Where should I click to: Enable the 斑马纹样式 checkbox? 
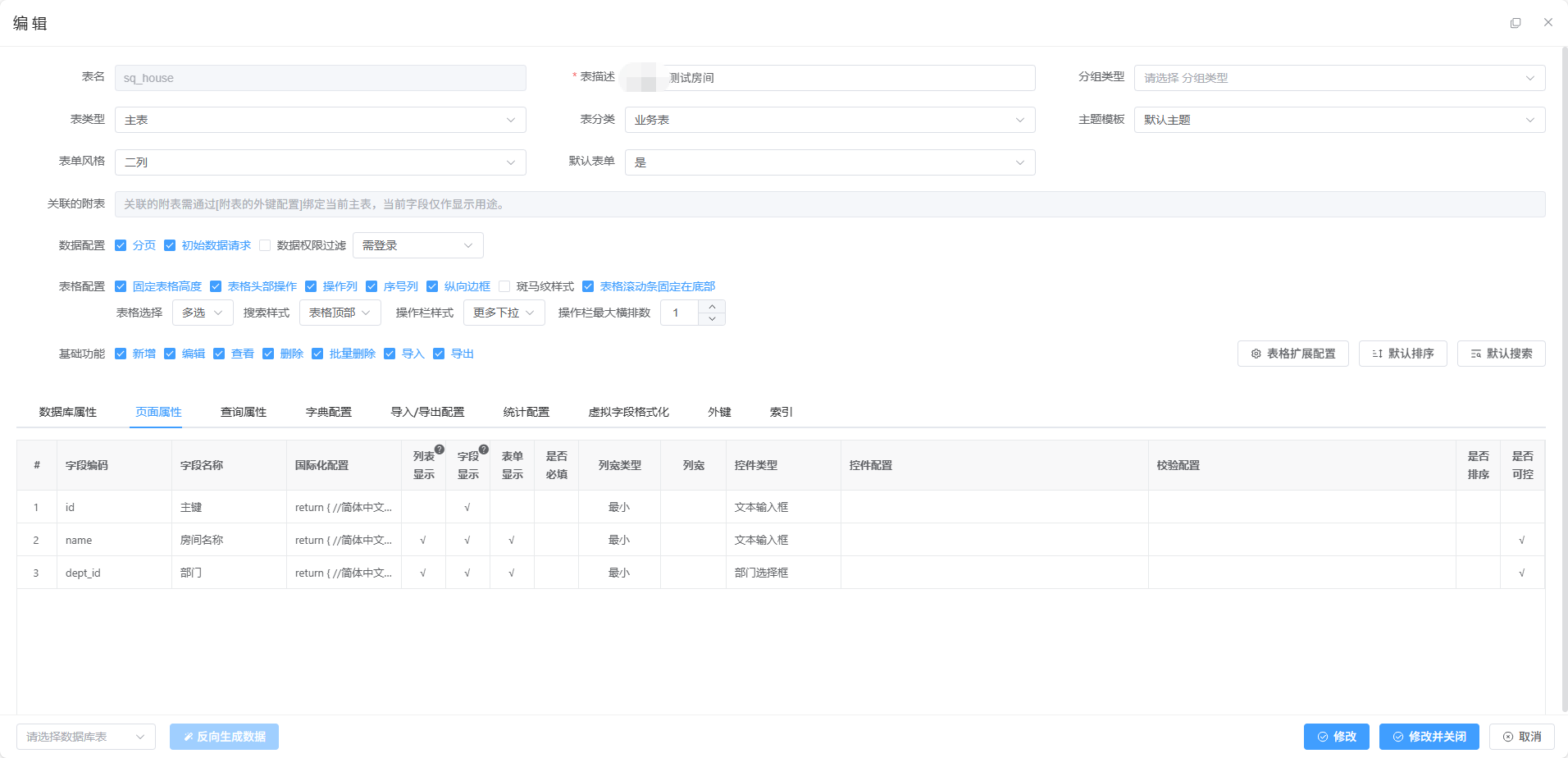pyautogui.click(x=504, y=286)
